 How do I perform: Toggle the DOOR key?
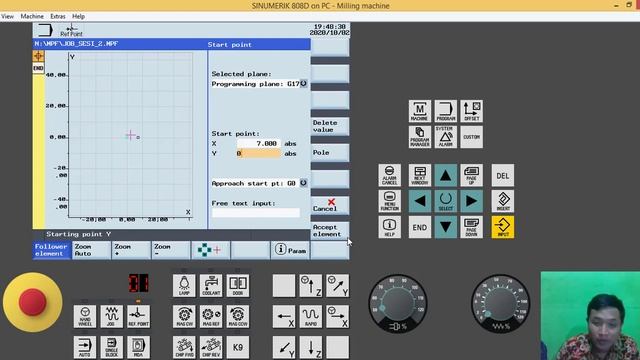(x=238, y=285)
